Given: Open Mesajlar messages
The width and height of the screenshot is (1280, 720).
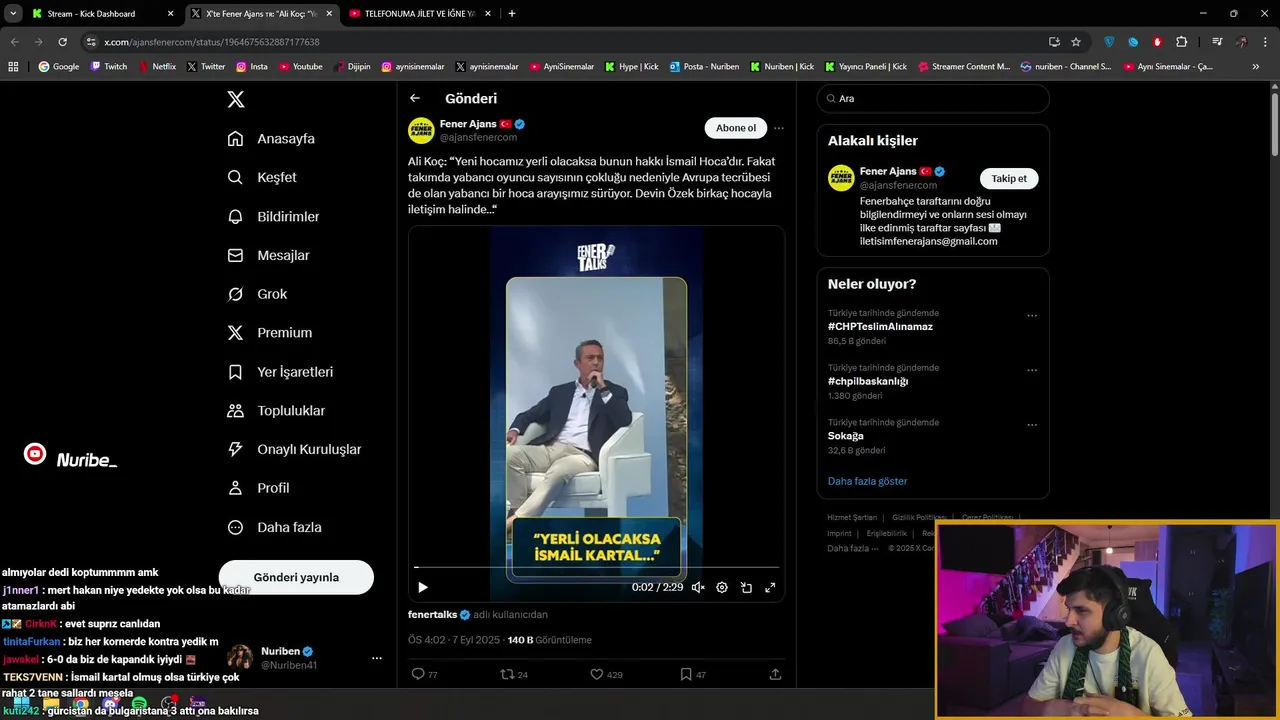Looking at the screenshot, I should coord(268,255).
